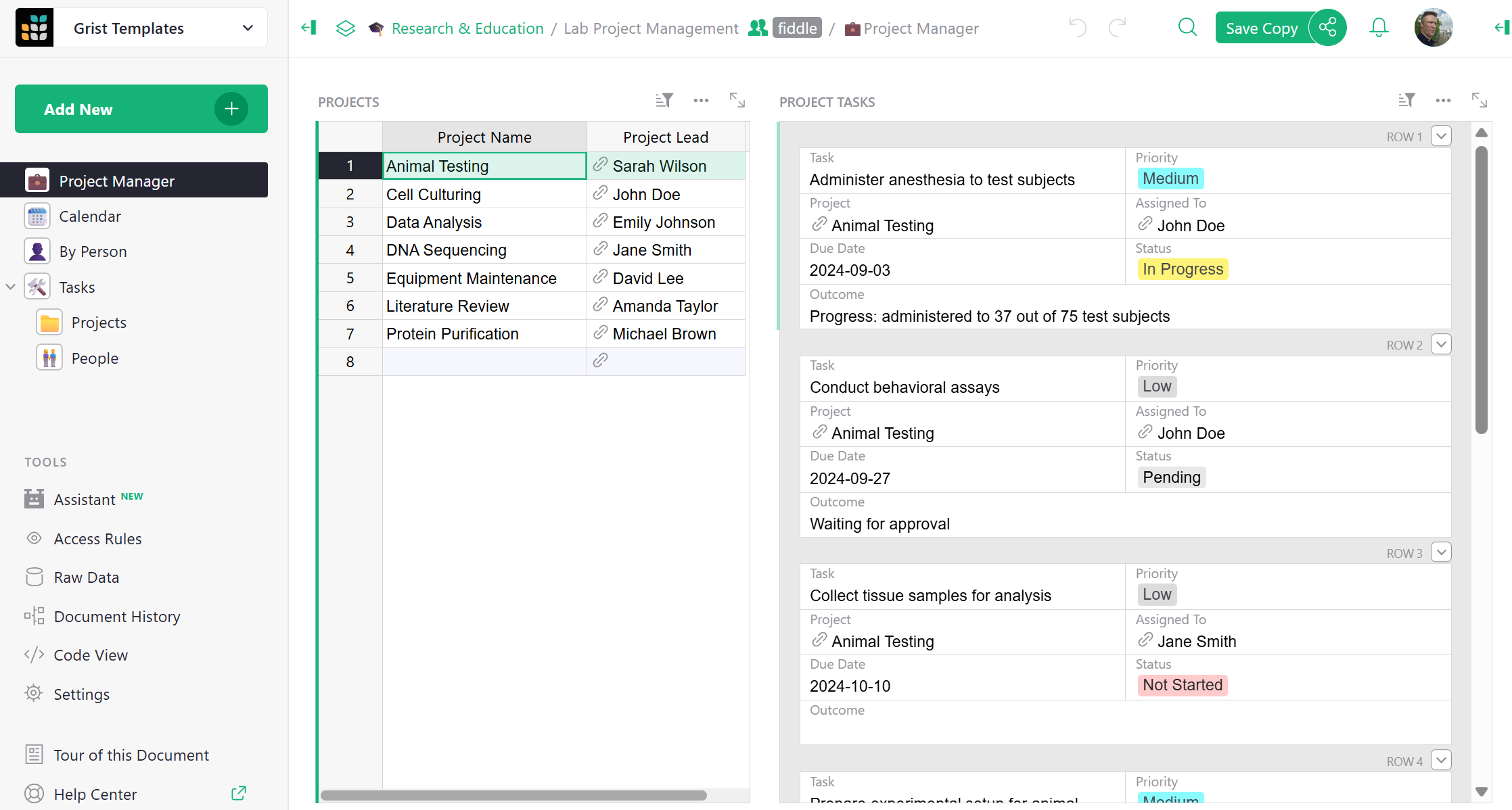
Task: Click the undo arrow icon
Action: 1077,28
